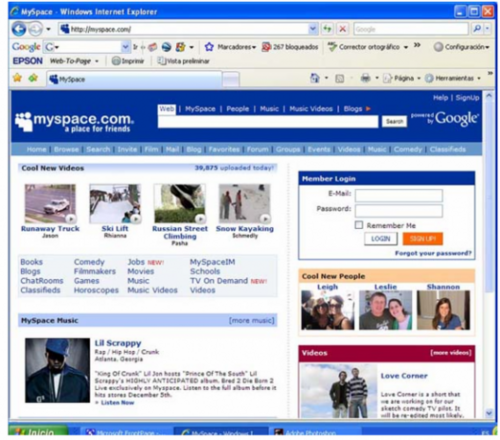Click the Vista preliminar icon

(x=161, y=61)
